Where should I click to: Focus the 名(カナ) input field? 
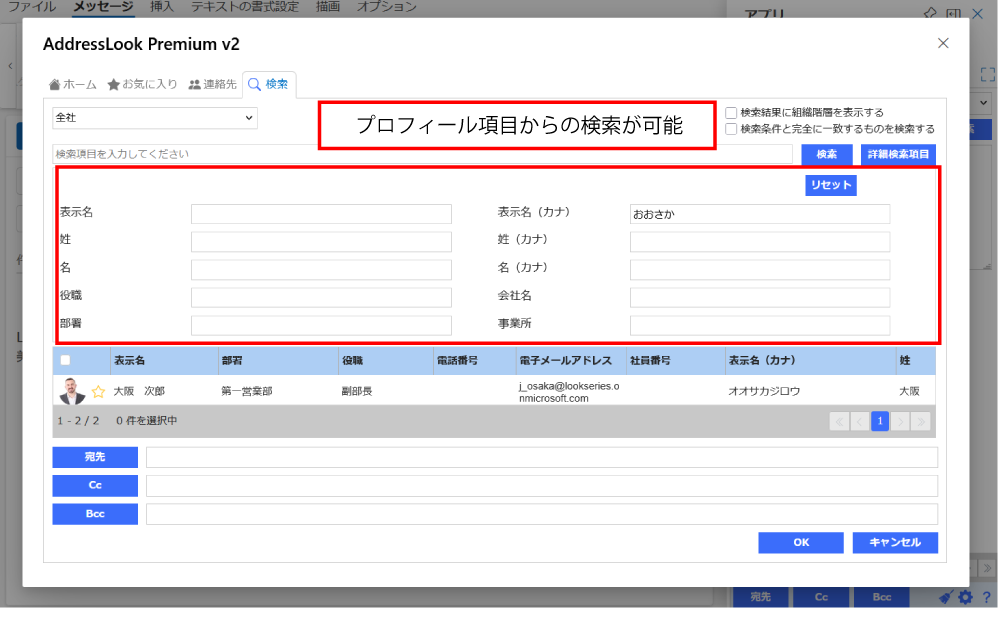[760, 270]
